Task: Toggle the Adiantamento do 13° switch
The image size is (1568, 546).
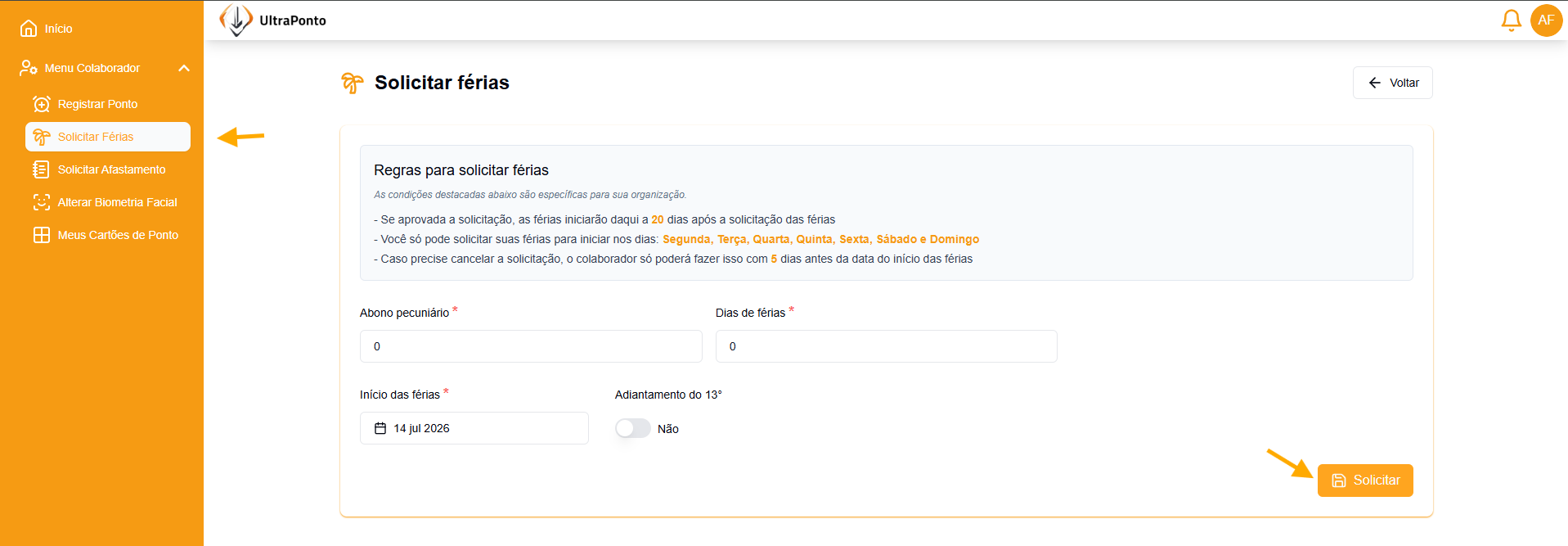Action: coord(633,428)
